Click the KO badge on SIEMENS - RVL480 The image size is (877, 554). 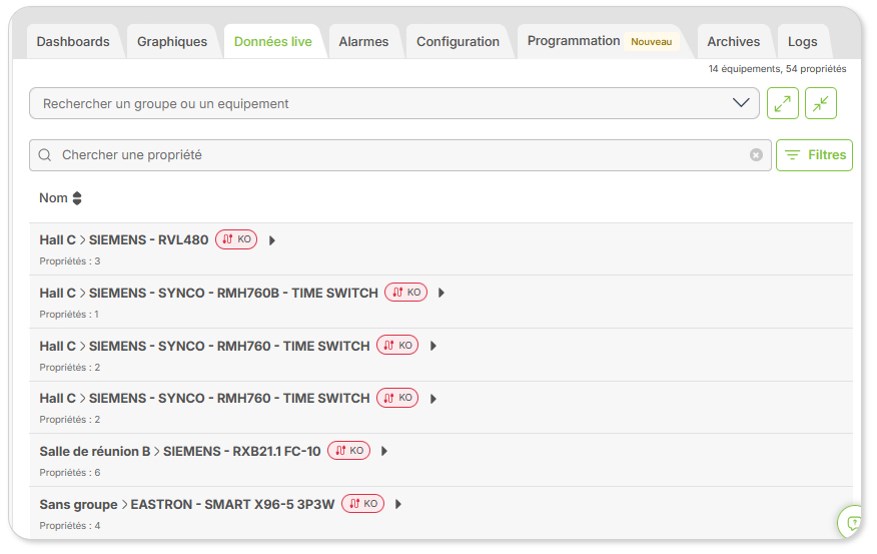236,239
